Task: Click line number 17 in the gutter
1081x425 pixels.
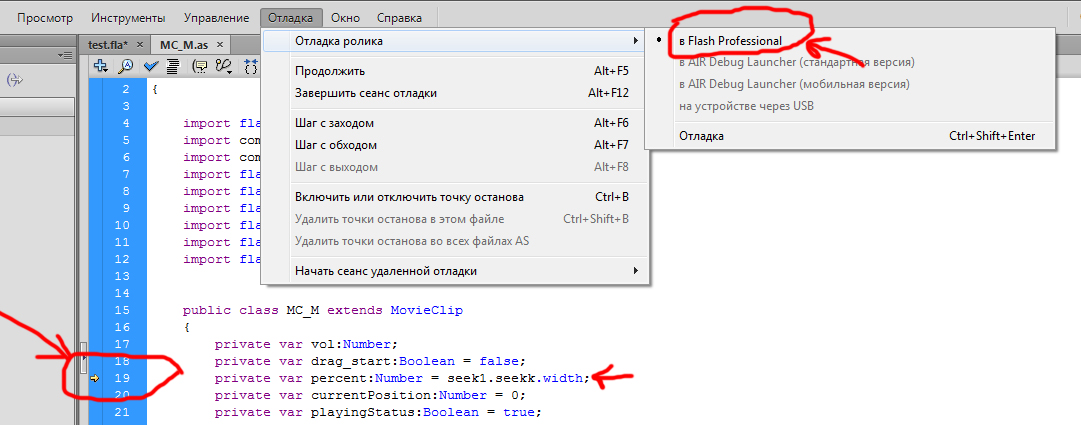Action: pos(121,344)
